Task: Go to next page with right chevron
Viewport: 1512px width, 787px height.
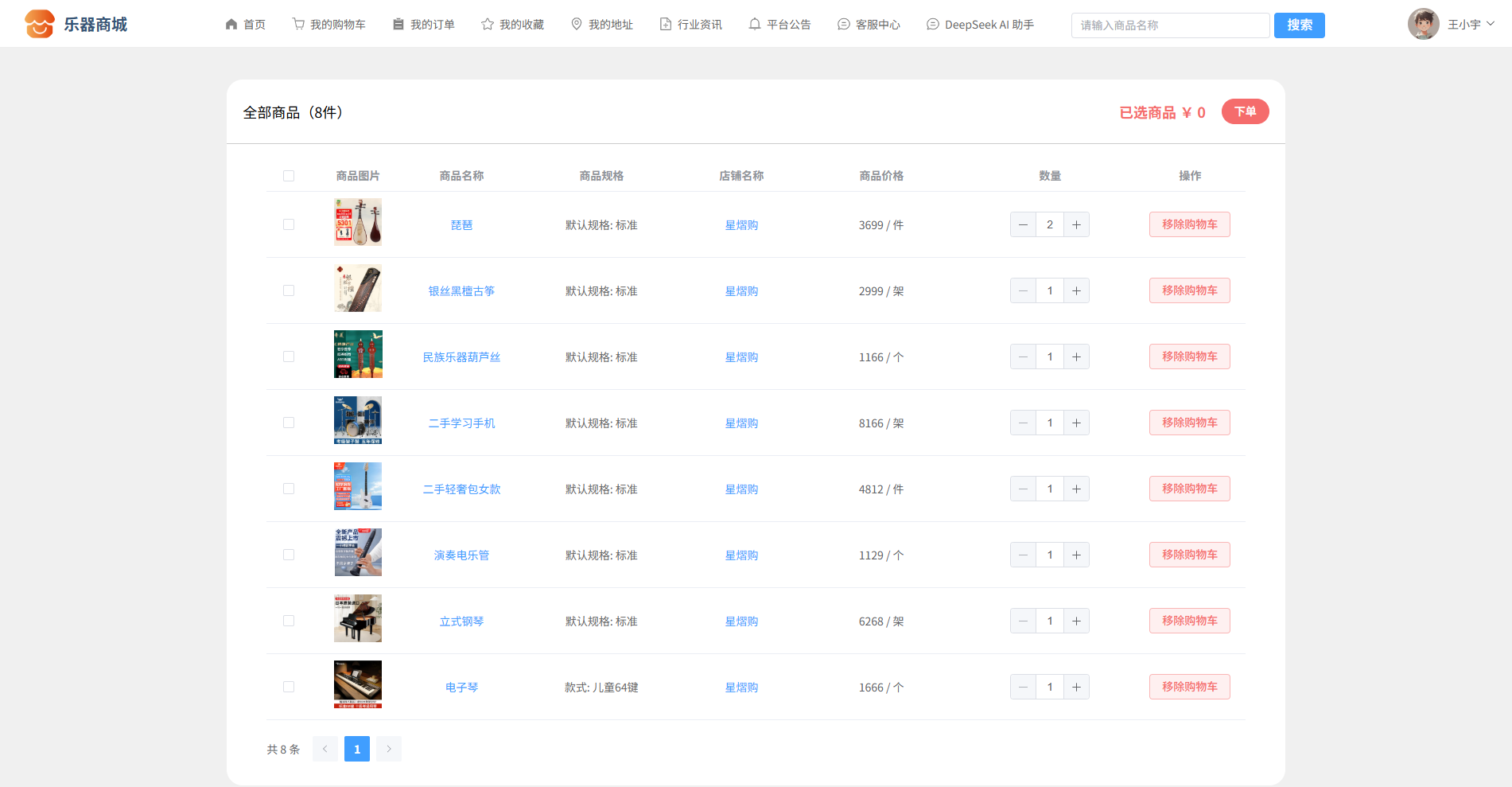Action: click(x=389, y=749)
